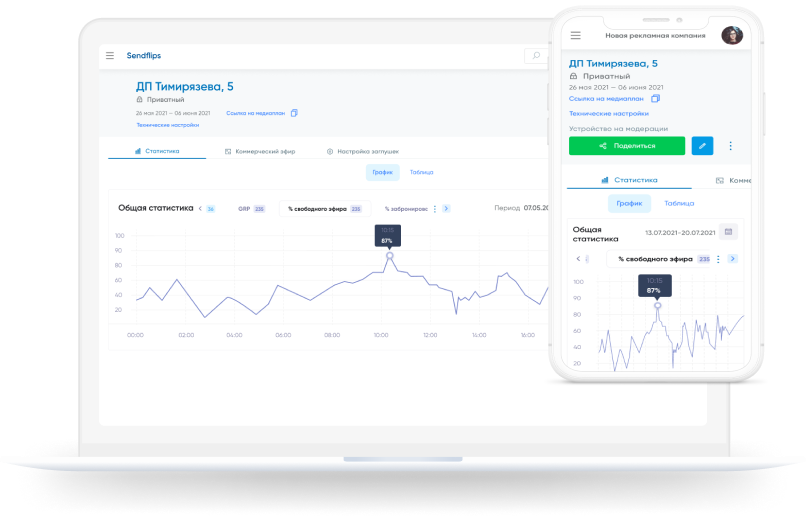806x518 pixels.
Task: Click the 87% data point on desktop chart
Action: [389, 256]
